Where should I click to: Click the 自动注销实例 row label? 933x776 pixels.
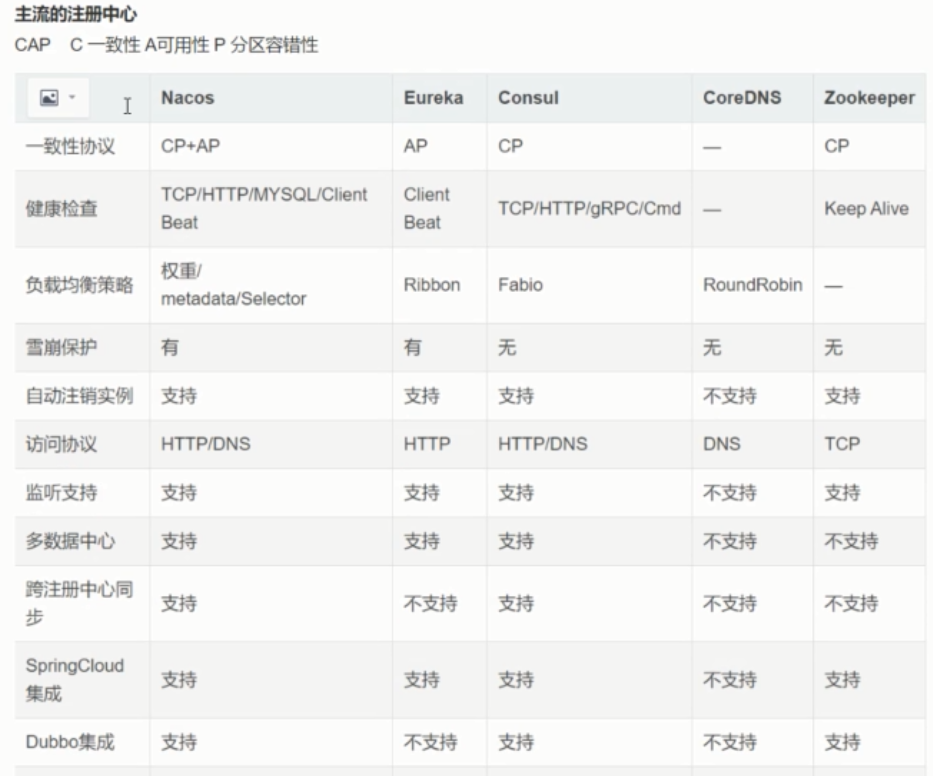(x=79, y=396)
